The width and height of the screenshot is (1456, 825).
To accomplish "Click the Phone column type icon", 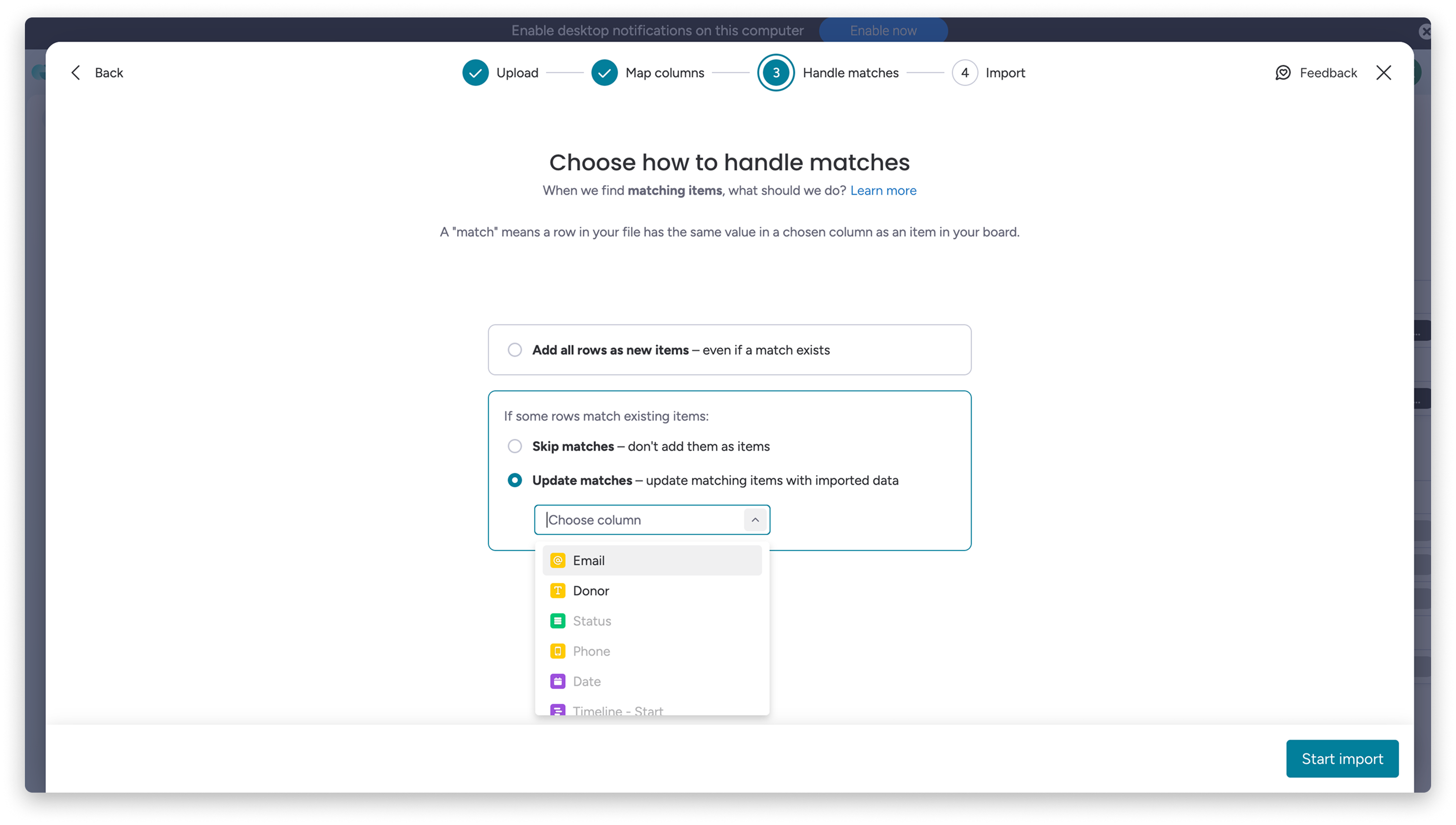I will pyautogui.click(x=558, y=651).
